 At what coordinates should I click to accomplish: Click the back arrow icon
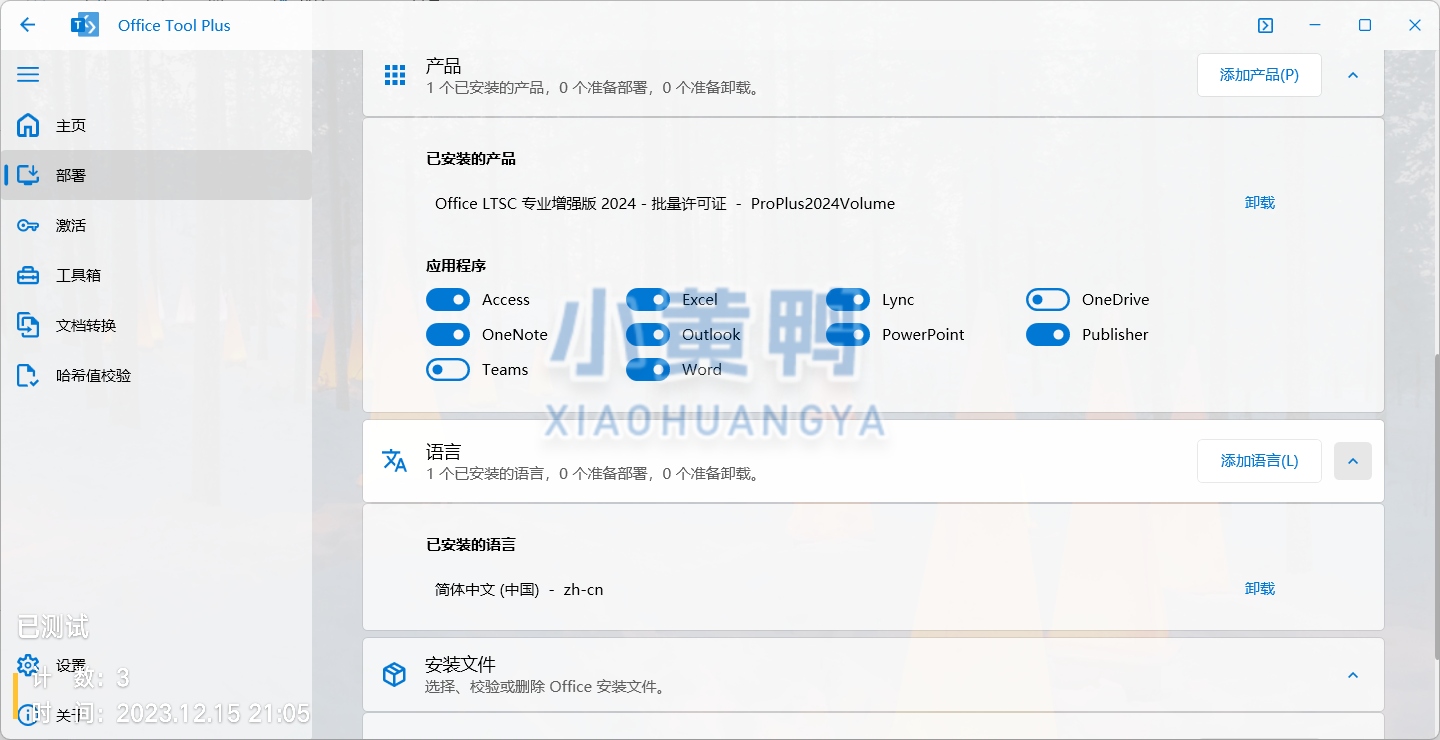tap(27, 25)
